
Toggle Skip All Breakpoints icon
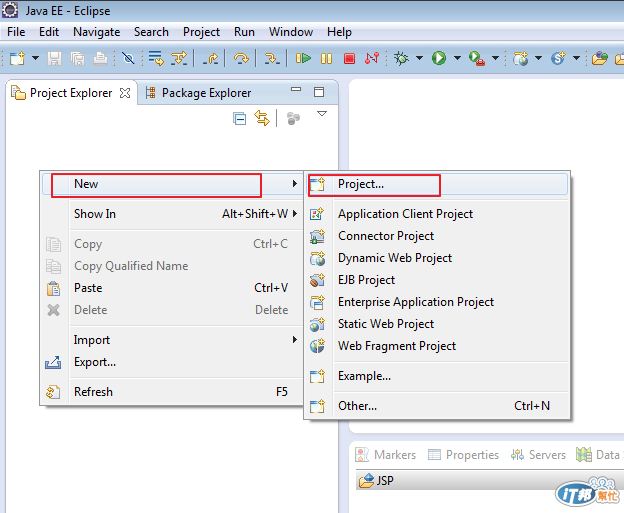coord(128,59)
